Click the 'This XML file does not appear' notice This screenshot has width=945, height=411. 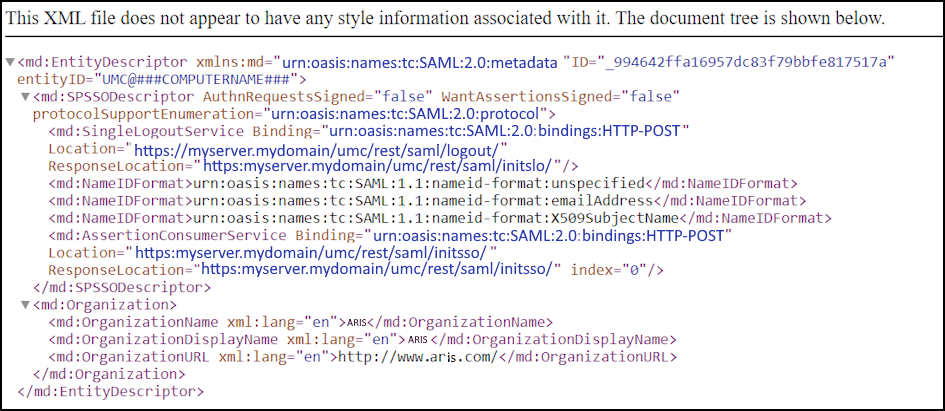445,19
